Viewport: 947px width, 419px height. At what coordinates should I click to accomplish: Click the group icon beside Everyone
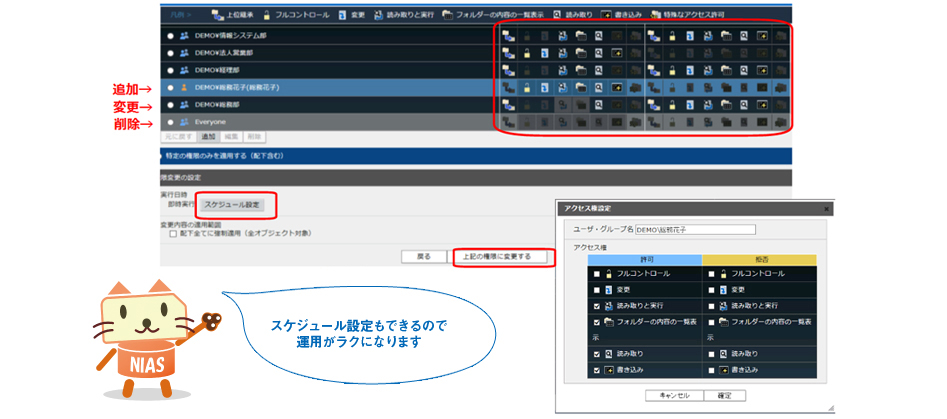pyautogui.click(x=184, y=122)
